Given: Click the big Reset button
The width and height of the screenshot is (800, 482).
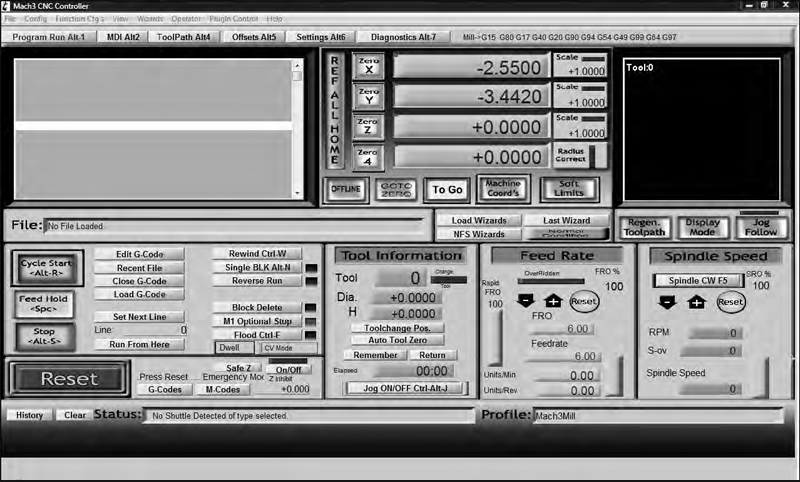Looking at the screenshot, I should tap(69, 379).
